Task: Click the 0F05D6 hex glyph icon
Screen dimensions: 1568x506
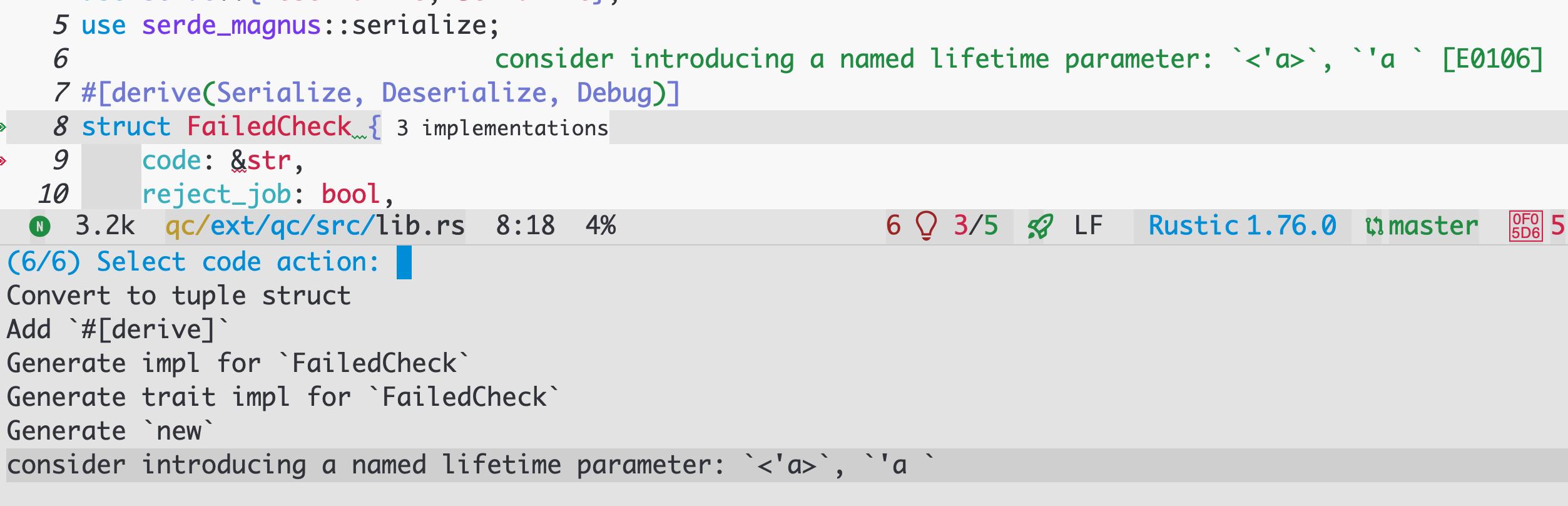Action: click(1525, 226)
